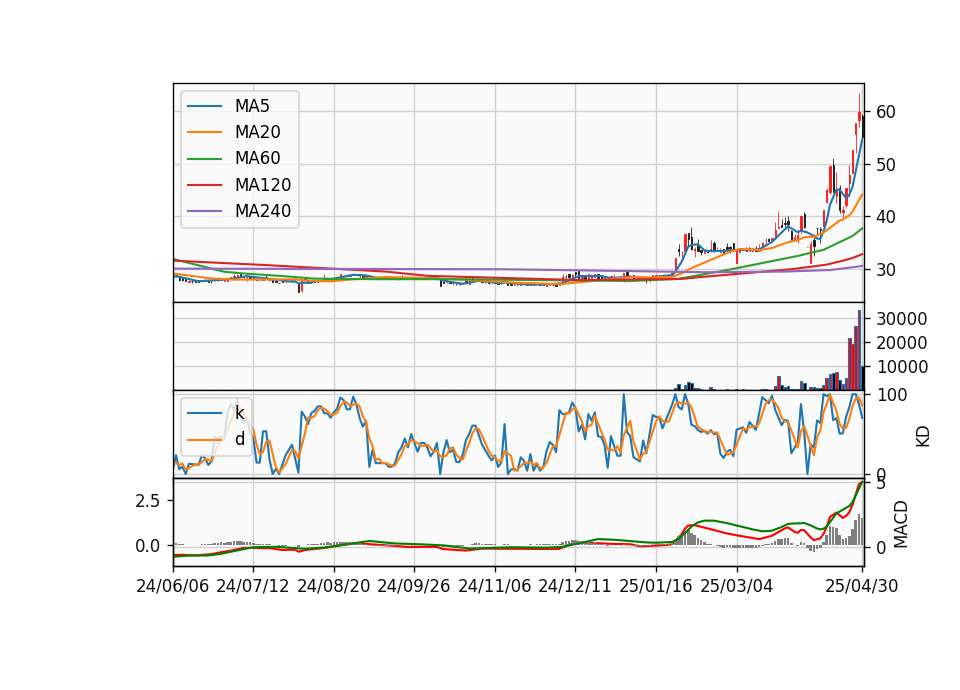Click the highest candlestick above 60

coord(860,108)
